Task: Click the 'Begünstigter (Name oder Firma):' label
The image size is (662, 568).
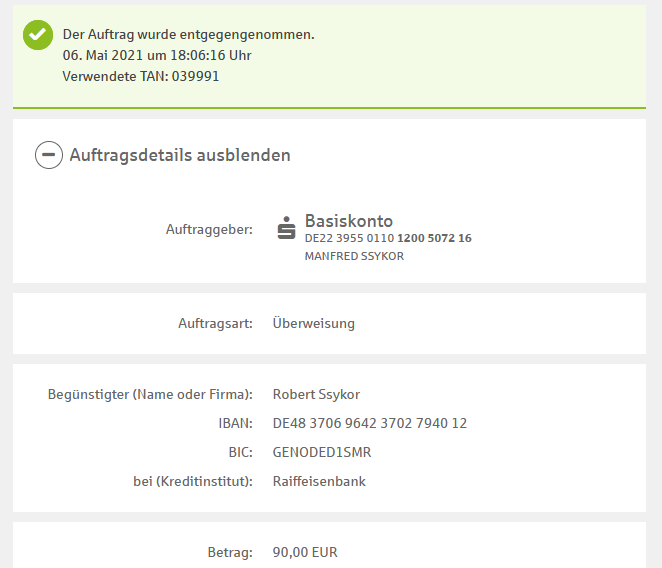Action: [x=150, y=394]
